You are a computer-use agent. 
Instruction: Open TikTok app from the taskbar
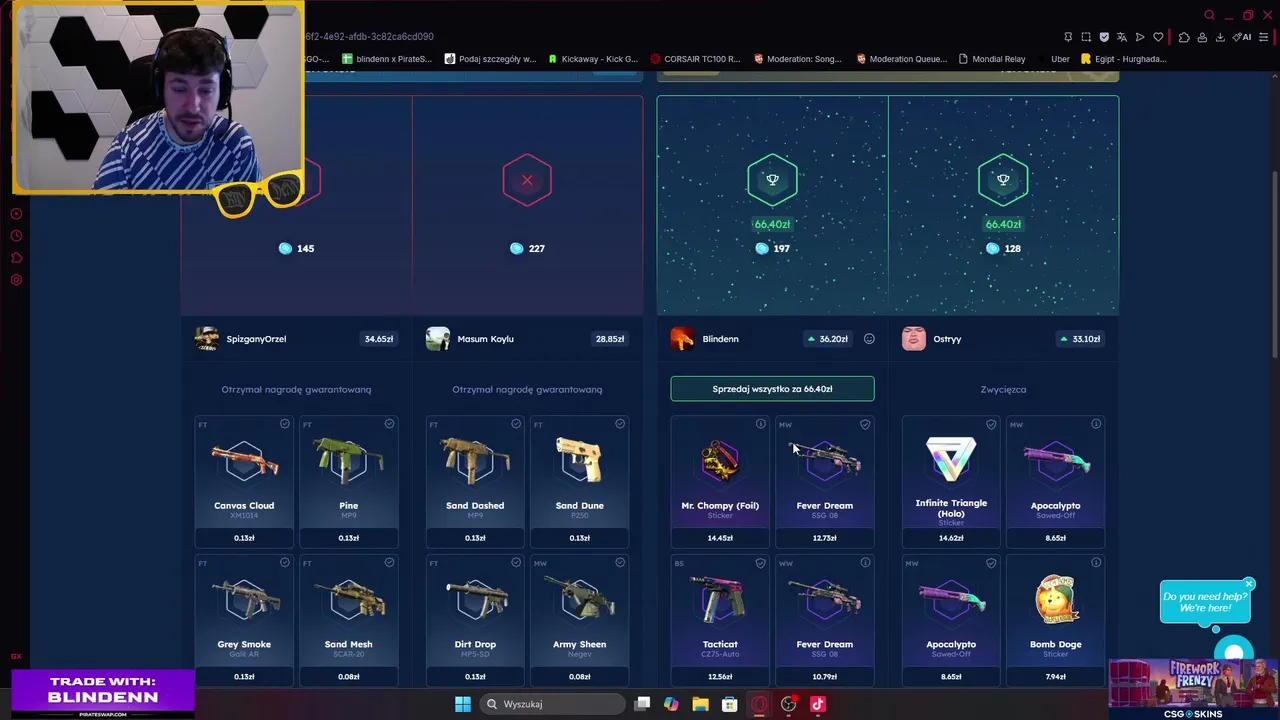click(x=817, y=704)
